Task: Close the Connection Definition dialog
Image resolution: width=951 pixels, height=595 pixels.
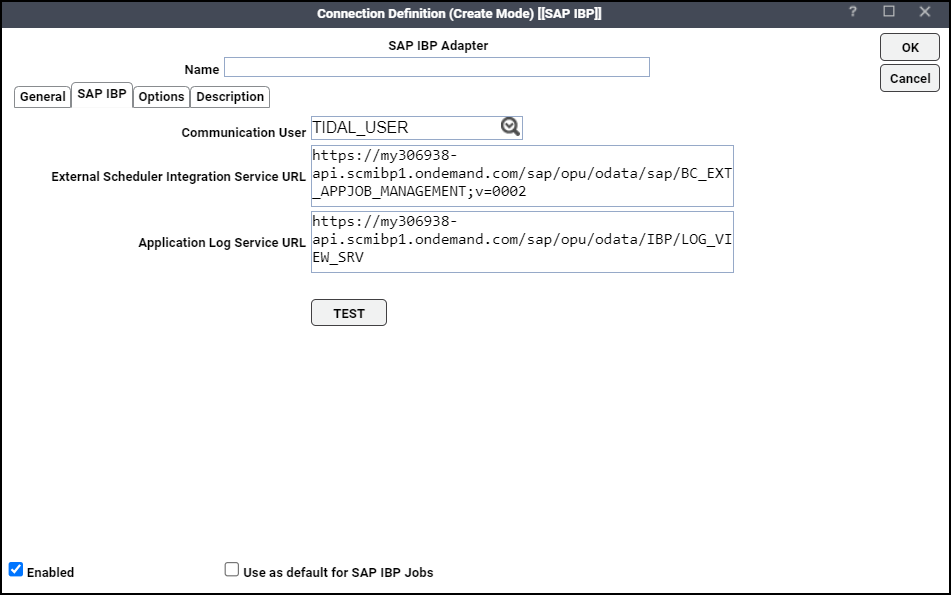Action: (x=924, y=12)
